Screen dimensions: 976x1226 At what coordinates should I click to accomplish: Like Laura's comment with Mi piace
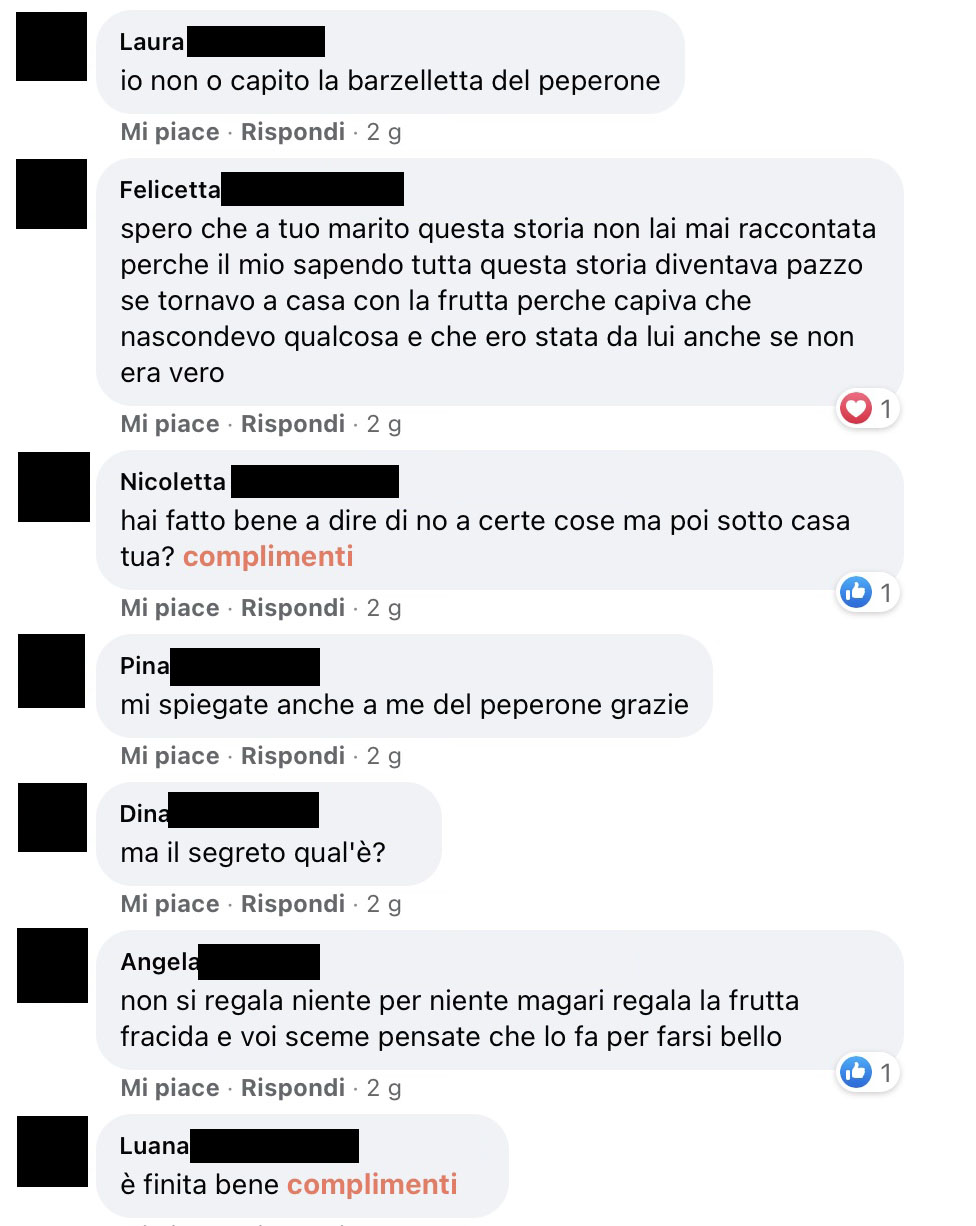[170, 132]
